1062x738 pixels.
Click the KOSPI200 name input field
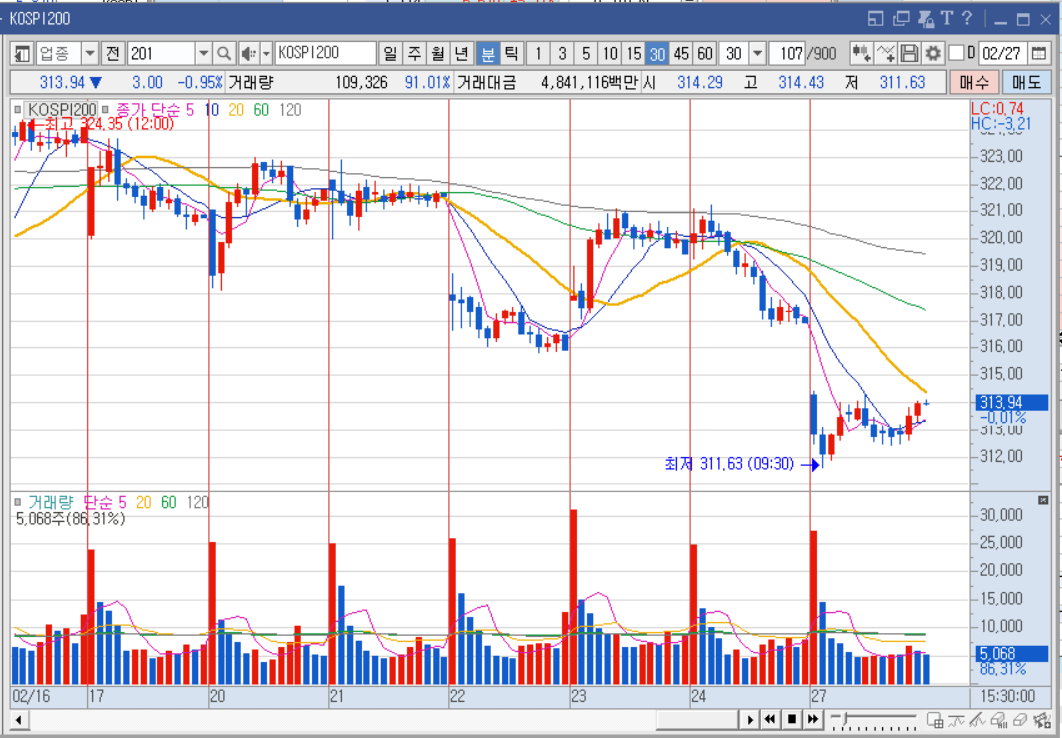(x=325, y=53)
